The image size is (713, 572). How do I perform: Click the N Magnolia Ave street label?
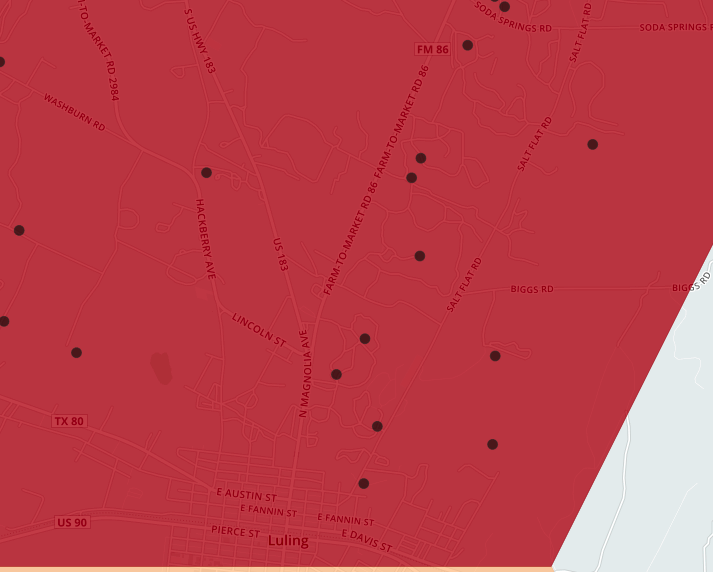coord(304,372)
